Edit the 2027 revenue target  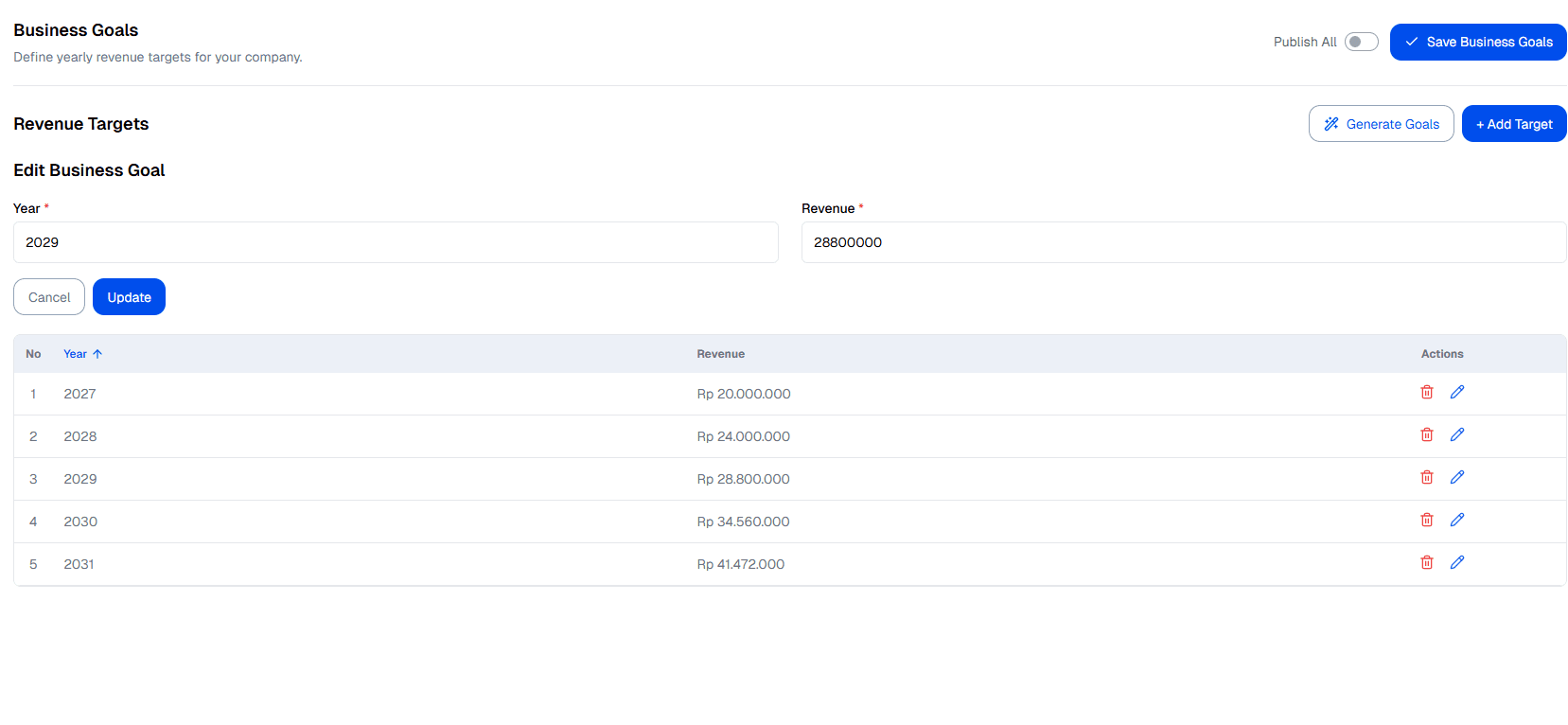(1456, 392)
